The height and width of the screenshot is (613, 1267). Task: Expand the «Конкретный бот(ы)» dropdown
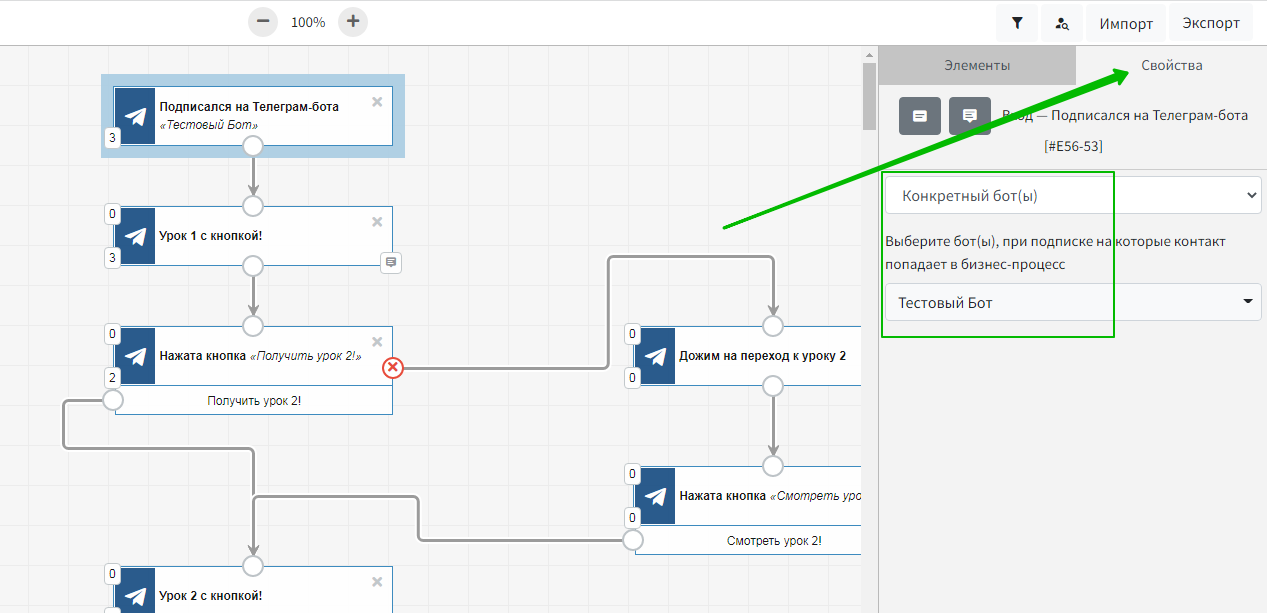coord(1072,196)
